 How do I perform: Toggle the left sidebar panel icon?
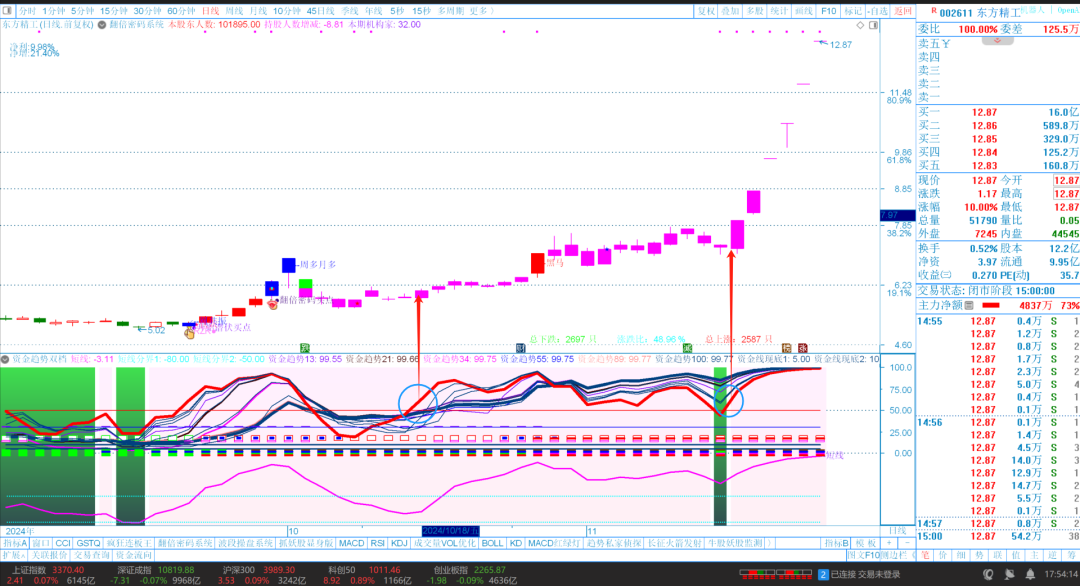pyautogui.click(x=7, y=11)
